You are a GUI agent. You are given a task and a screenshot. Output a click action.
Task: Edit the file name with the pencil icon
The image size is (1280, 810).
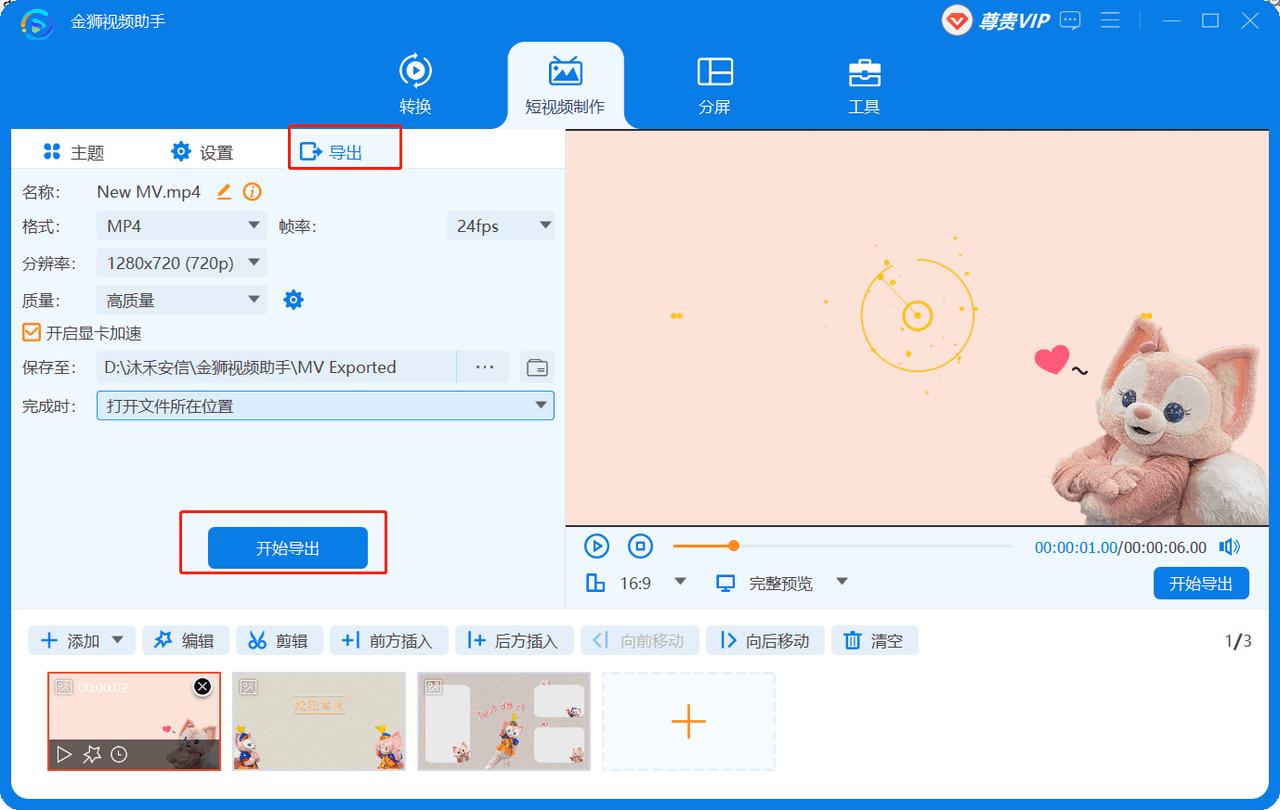(224, 191)
